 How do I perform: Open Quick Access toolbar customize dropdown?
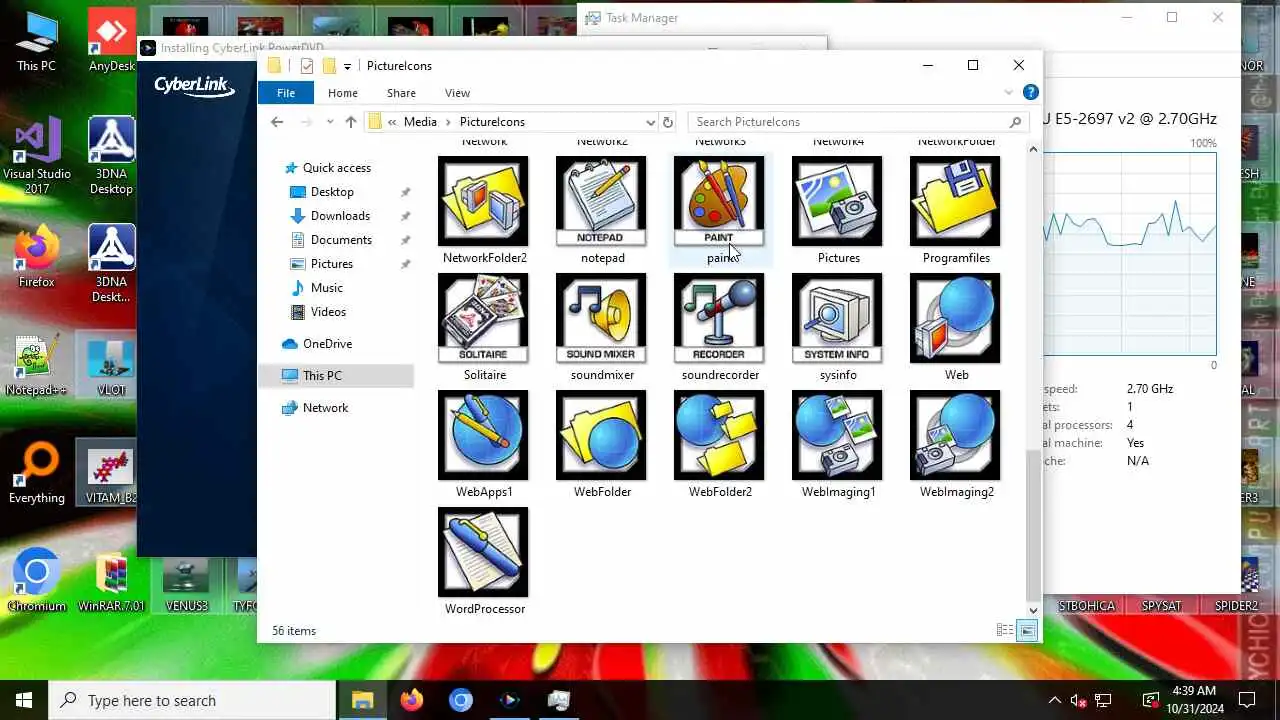[x=347, y=66]
